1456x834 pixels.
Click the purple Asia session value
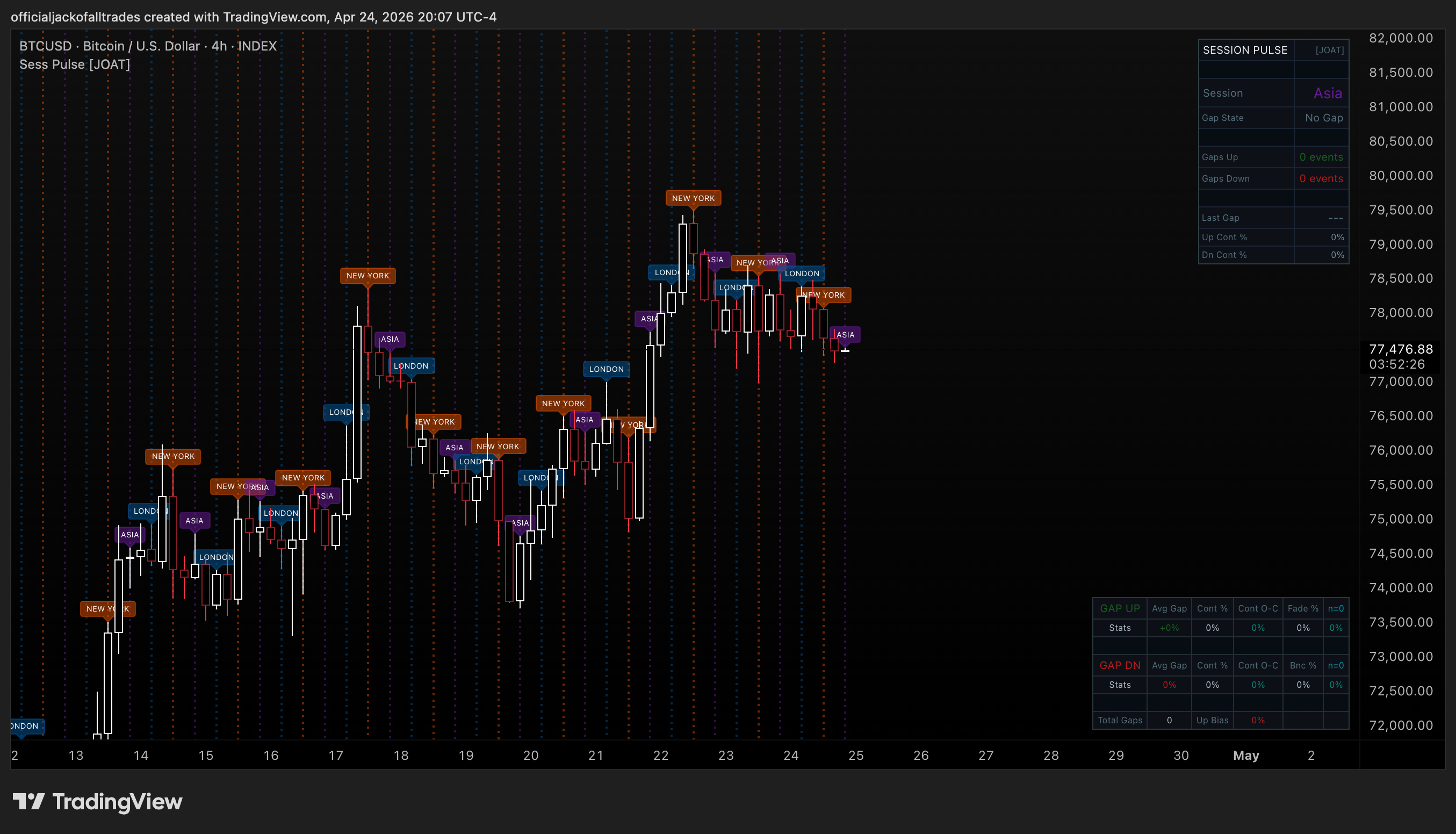pyautogui.click(x=1328, y=94)
